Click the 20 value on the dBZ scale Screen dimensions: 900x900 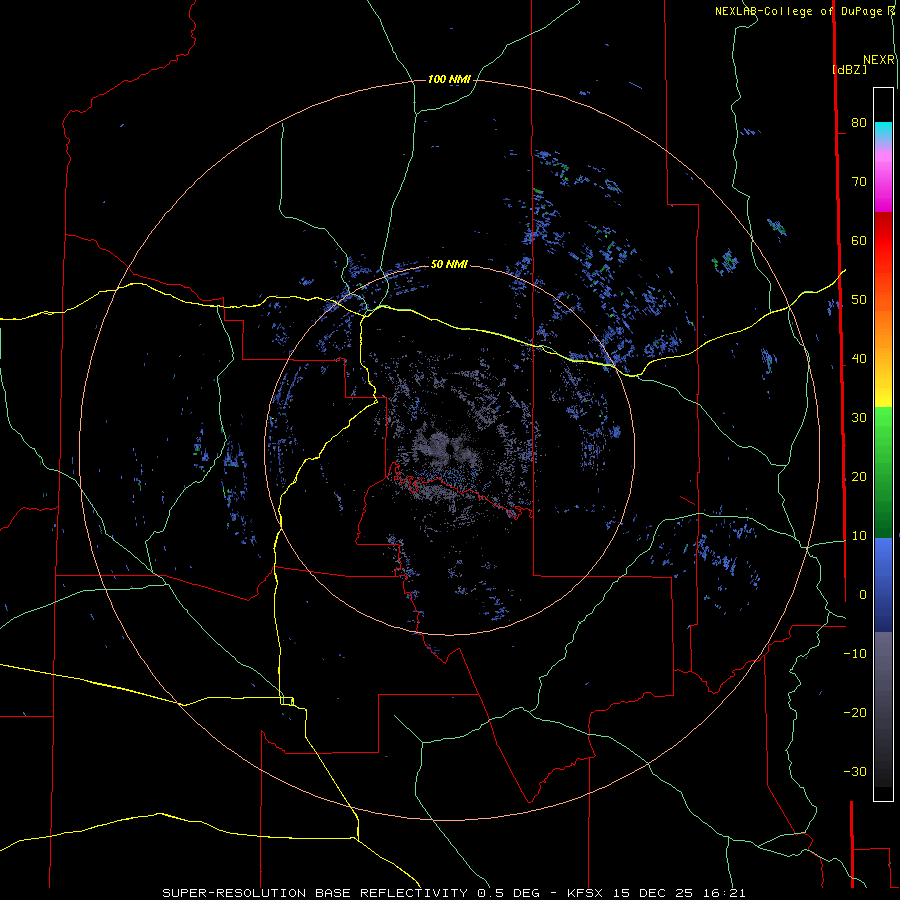click(x=859, y=476)
